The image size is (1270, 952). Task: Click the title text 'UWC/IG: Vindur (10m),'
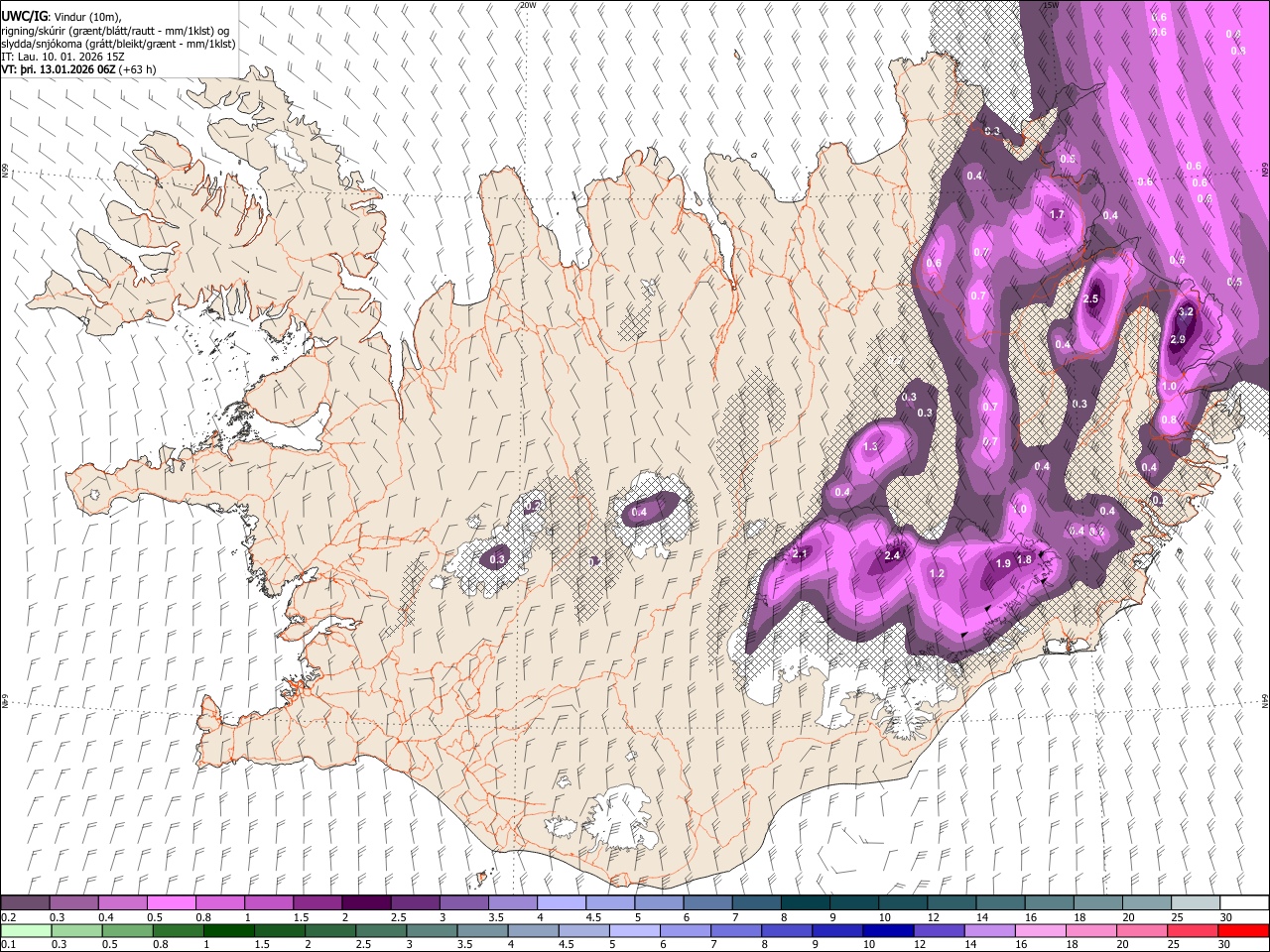(60, 16)
